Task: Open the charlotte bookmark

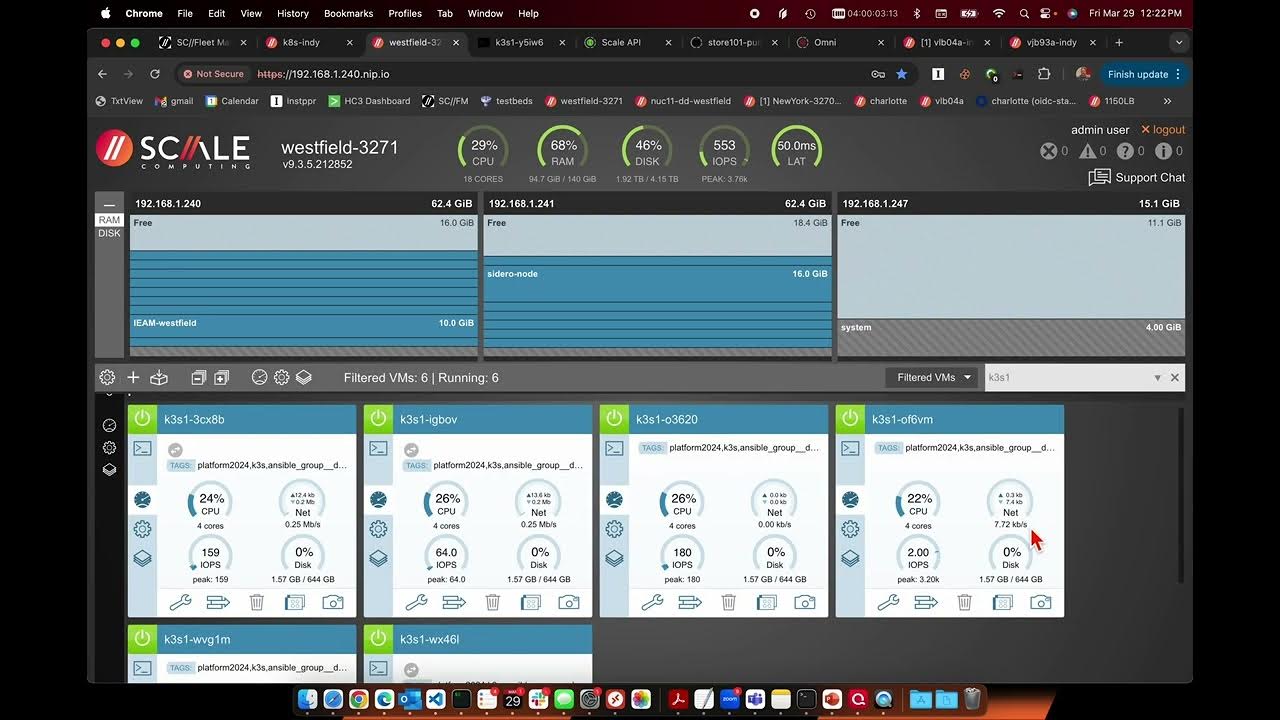Action: [x=880, y=101]
